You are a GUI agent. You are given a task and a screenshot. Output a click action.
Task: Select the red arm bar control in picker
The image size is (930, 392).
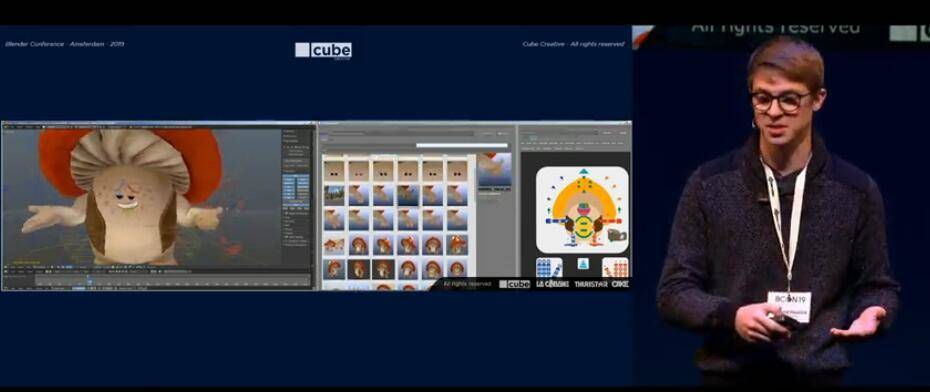[611, 221]
